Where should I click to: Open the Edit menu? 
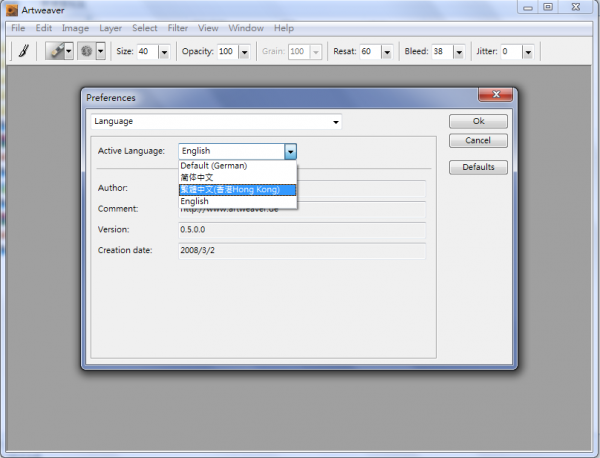tap(44, 28)
